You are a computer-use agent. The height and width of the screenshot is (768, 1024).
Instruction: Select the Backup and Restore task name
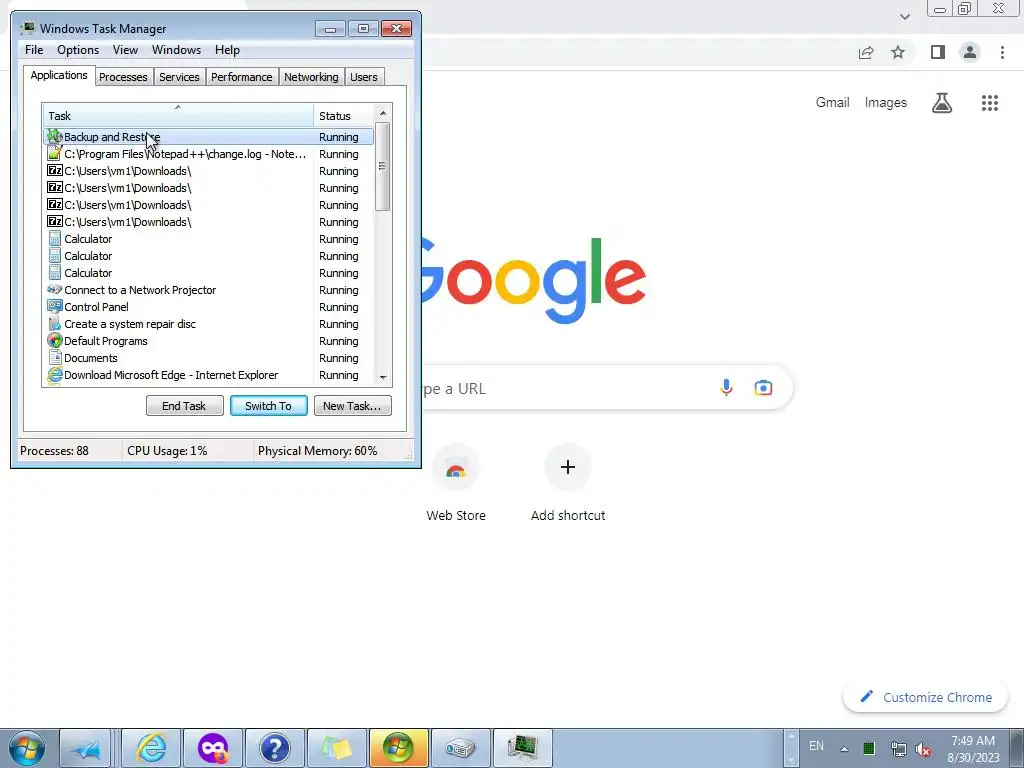pyautogui.click(x=112, y=136)
